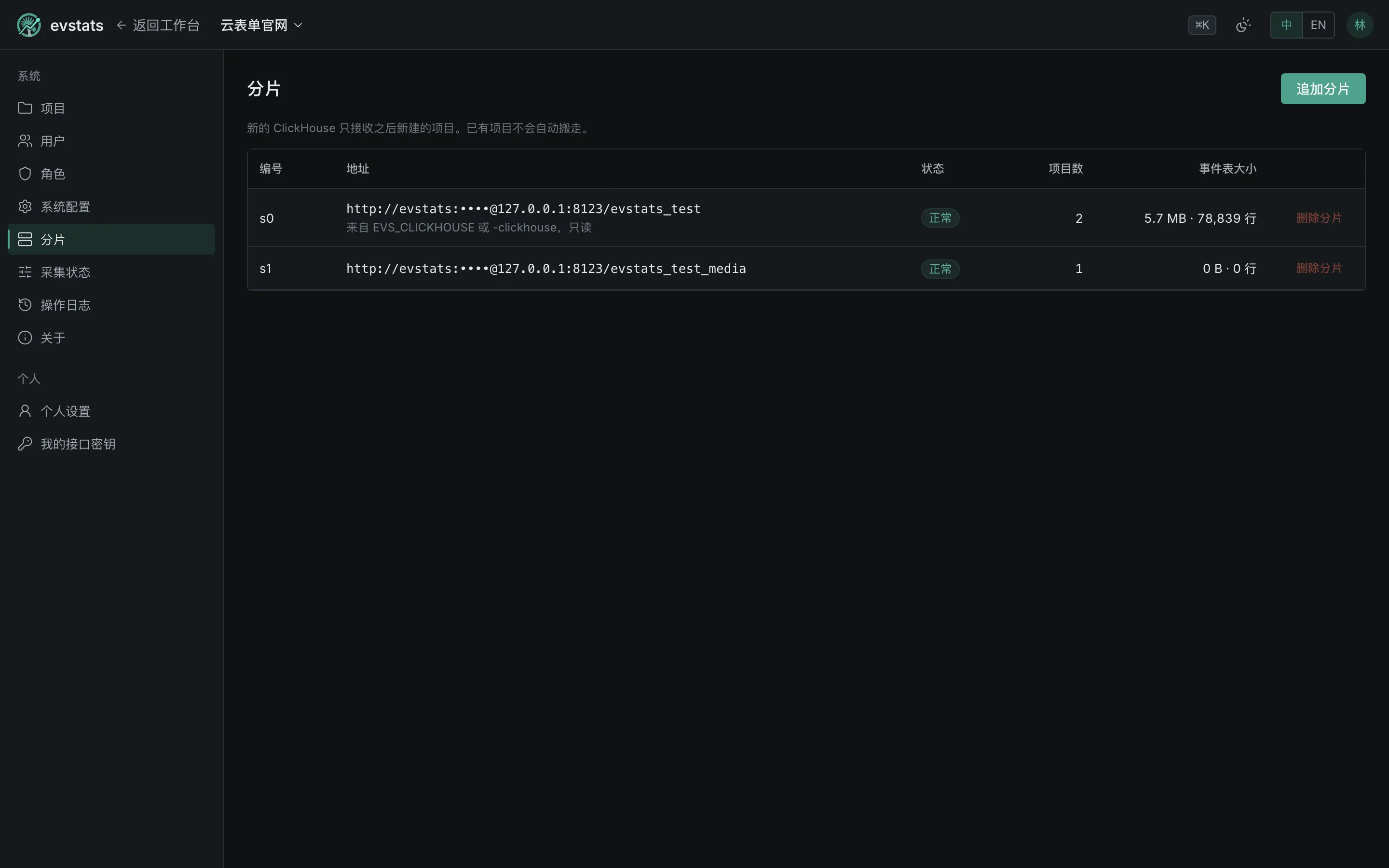Open the 林 user avatar menu
Screen dimensions: 1389x868
[1360, 25]
